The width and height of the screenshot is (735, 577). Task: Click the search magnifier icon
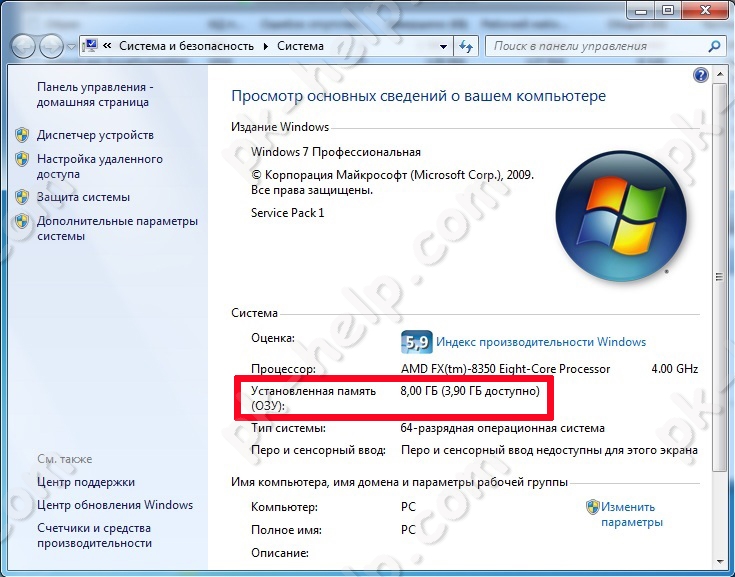[714, 46]
